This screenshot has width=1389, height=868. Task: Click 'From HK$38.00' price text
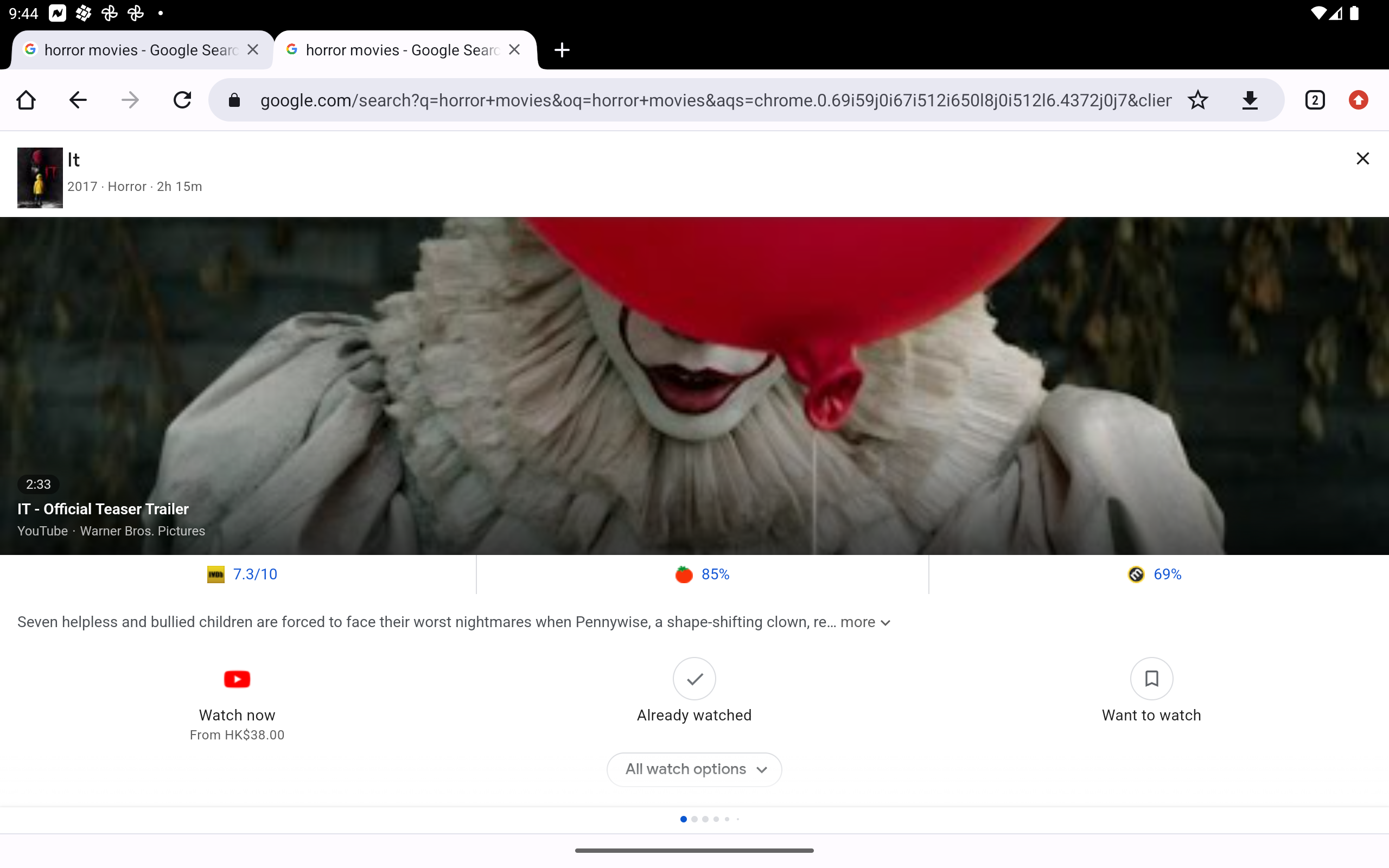tap(237, 736)
